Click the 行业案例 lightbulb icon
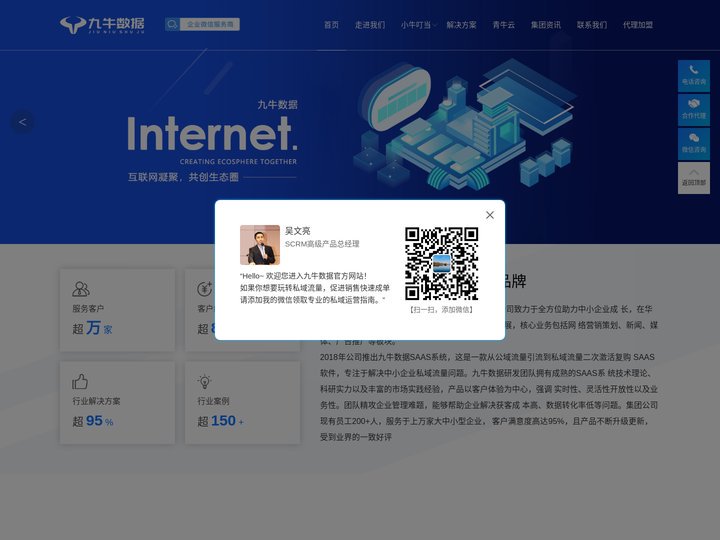This screenshot has width=720, height=540. click(204, 381)
